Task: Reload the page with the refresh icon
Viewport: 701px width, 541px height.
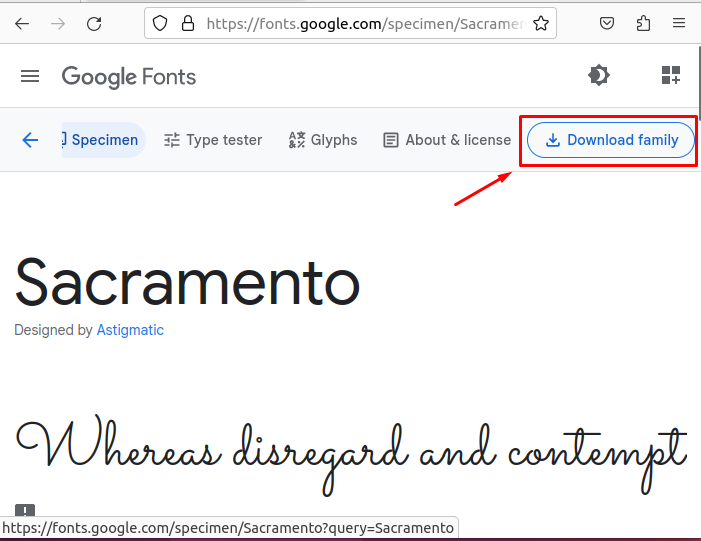Action: (x=94, y=23)
